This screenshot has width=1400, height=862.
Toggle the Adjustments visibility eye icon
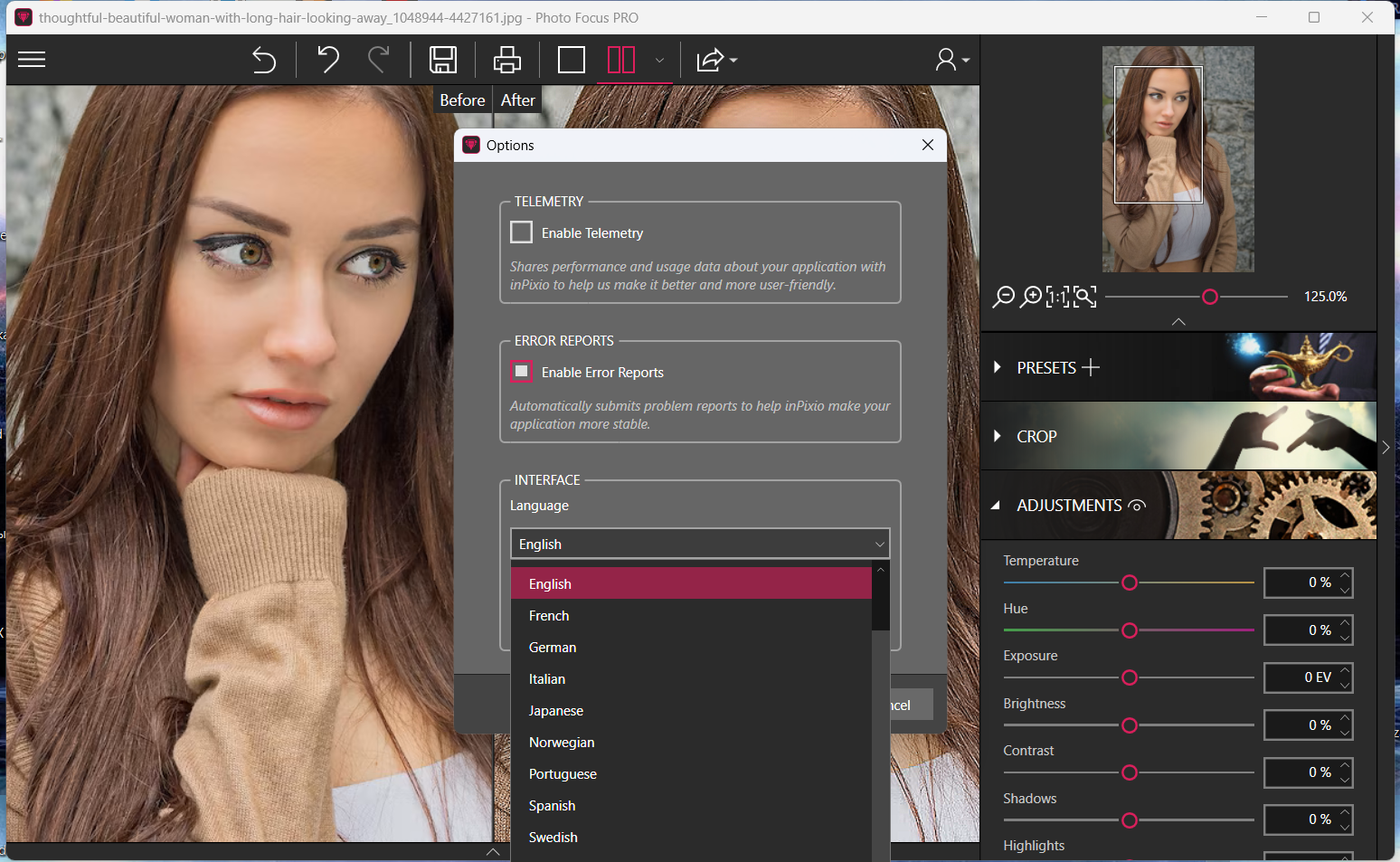(x=1138, y=506)
